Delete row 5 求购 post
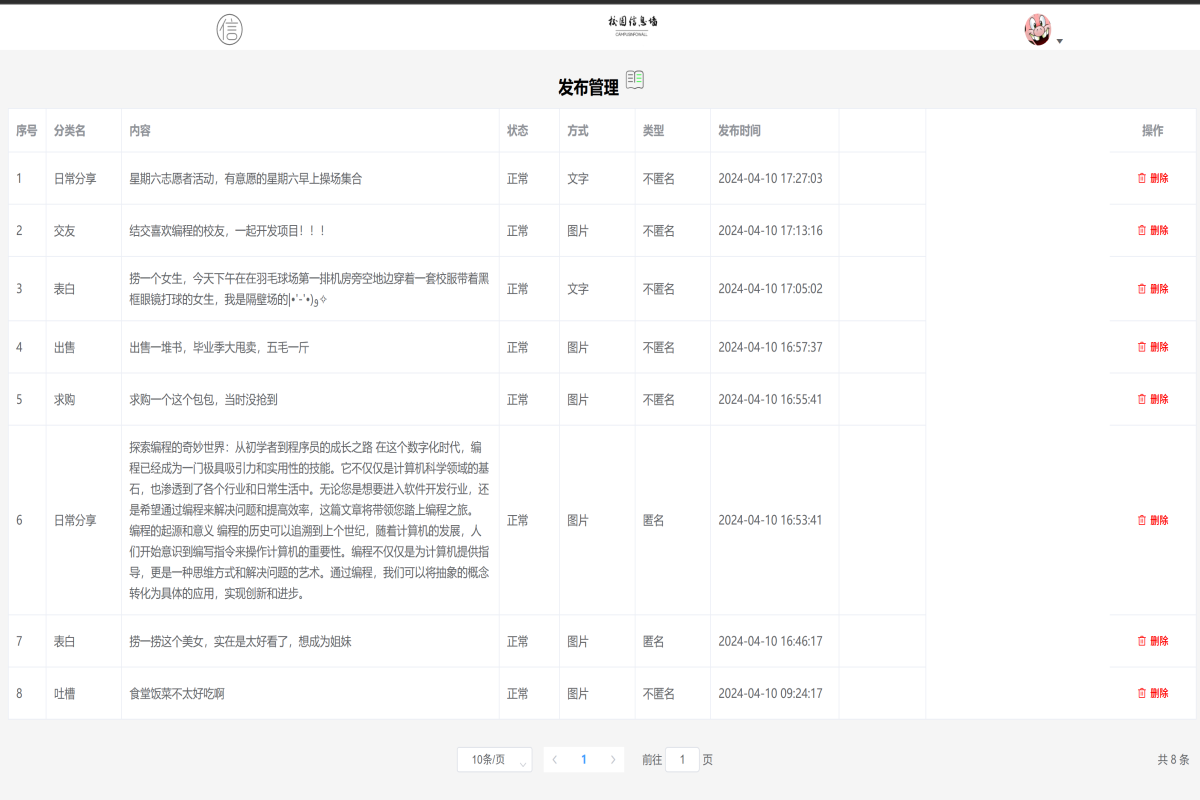1200x800 pixels. (1153, 399)
